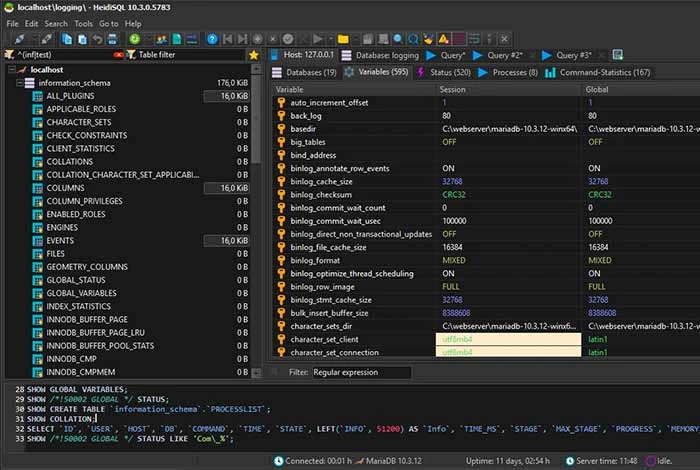This screenshot has height=470, width=700.
Task: Click the database tree vertical scrollbar thumb
Action: [x=256, y=120]
